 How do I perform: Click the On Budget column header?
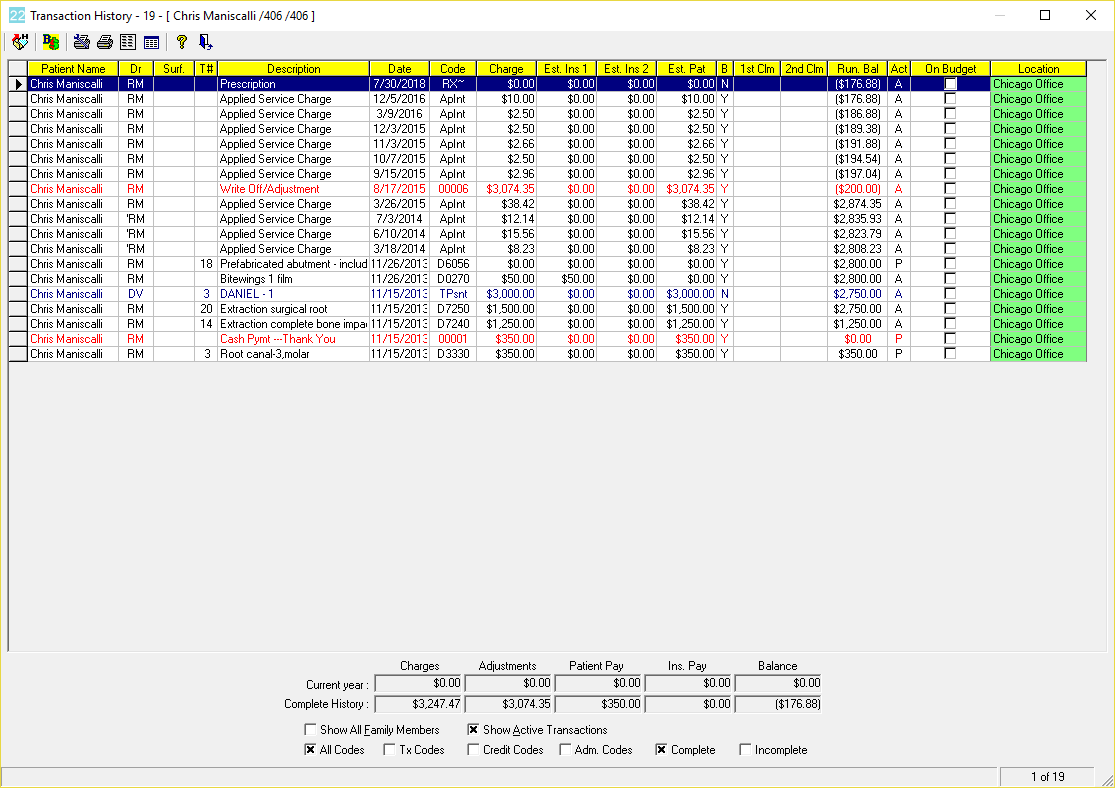tap(950, 69)
